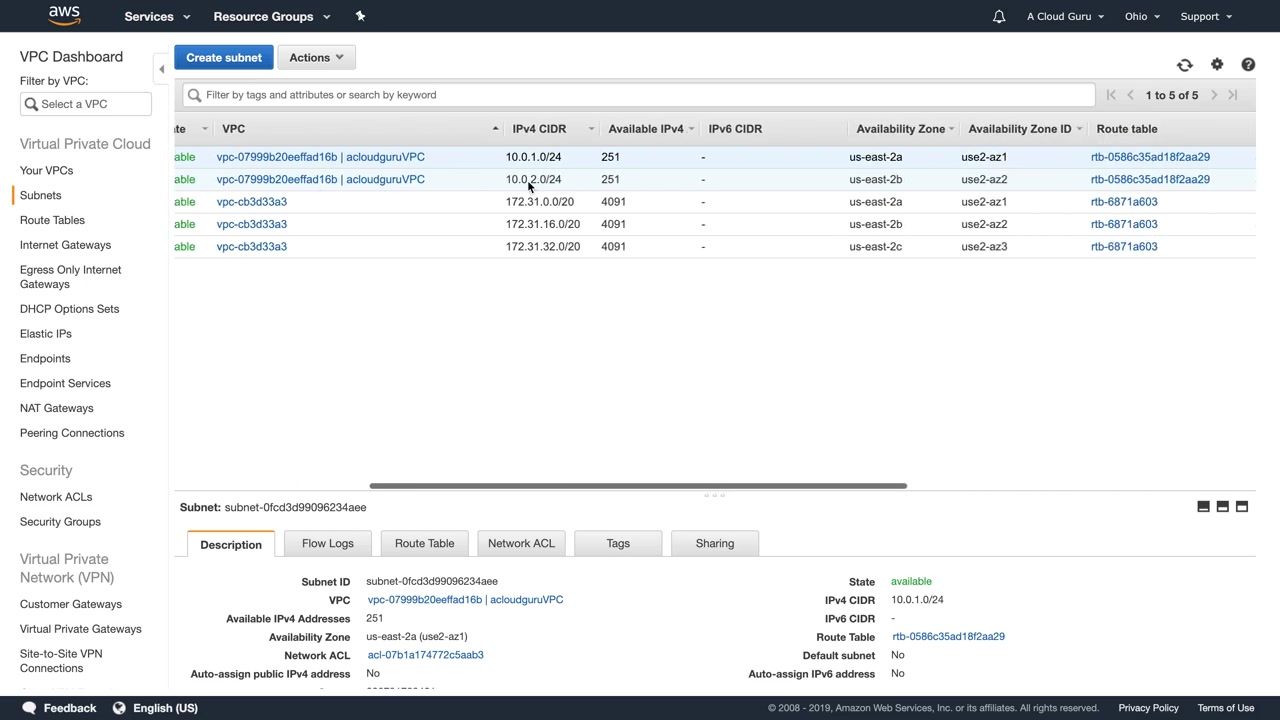Click the VPC Dashboard heading link
Viewport: 1280px width, 720px height.
pos(71,57)
